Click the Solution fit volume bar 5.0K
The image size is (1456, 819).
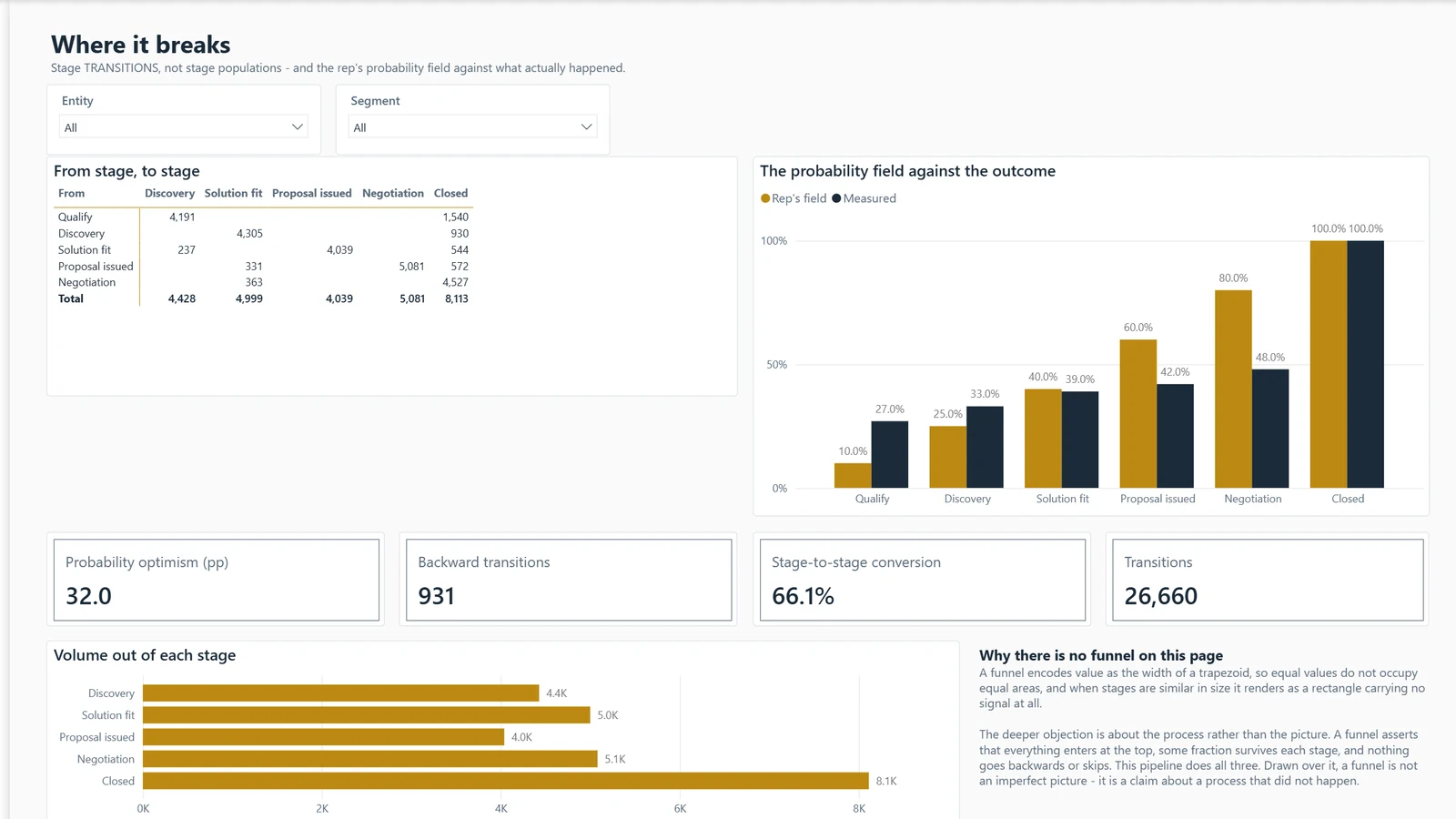coord(367,715)
